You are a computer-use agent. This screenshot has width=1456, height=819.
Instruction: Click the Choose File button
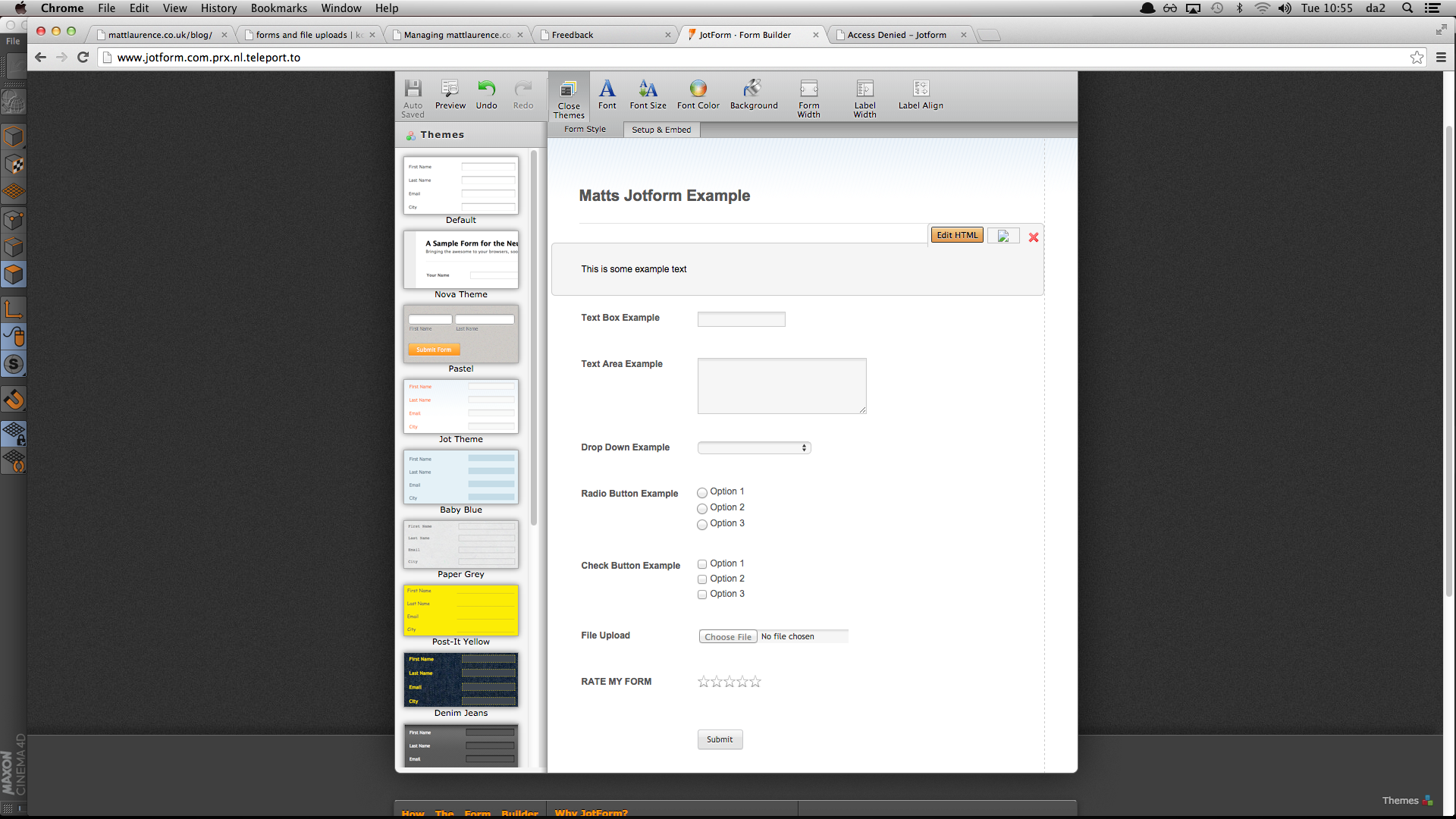pyautogui.click(x=727, y=637)
